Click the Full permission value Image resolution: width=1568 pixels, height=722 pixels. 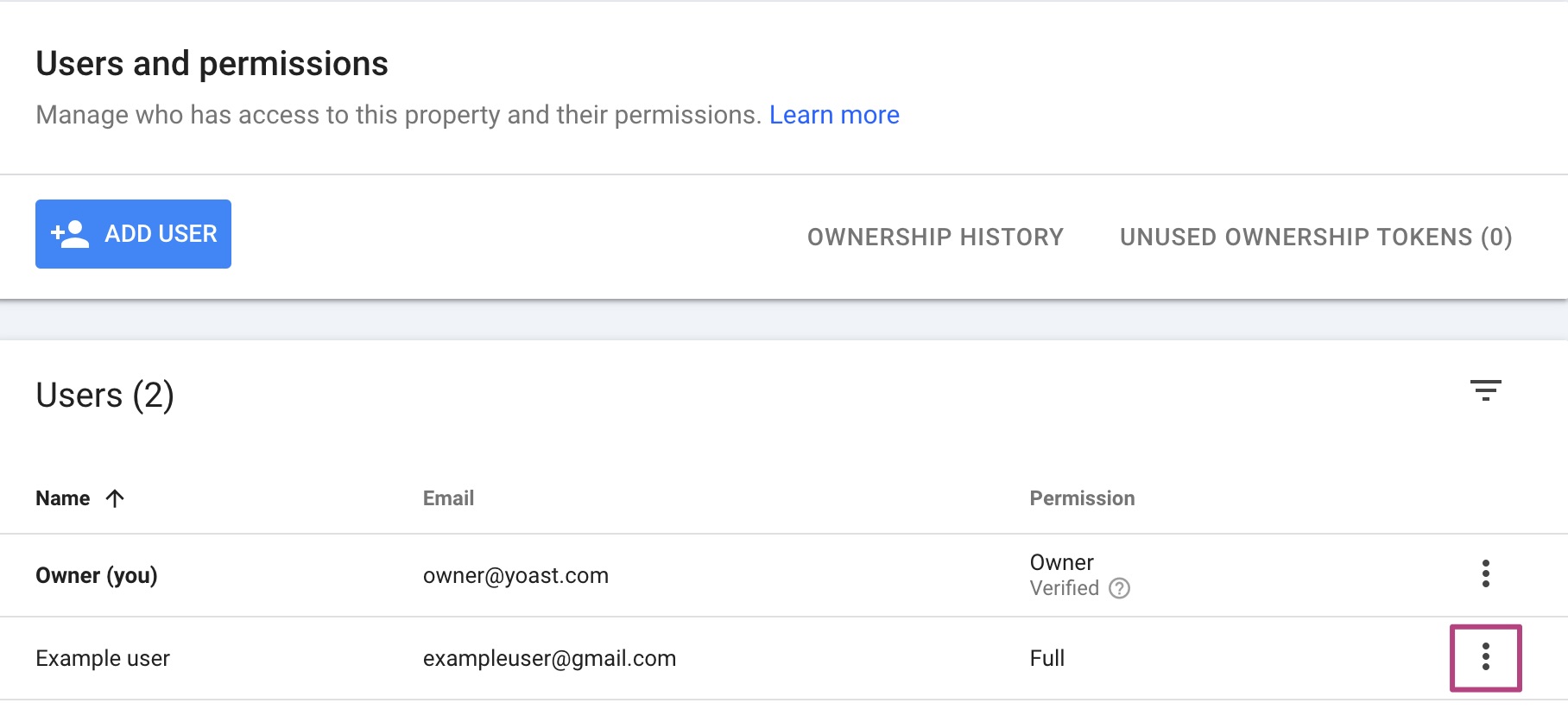1046,658
